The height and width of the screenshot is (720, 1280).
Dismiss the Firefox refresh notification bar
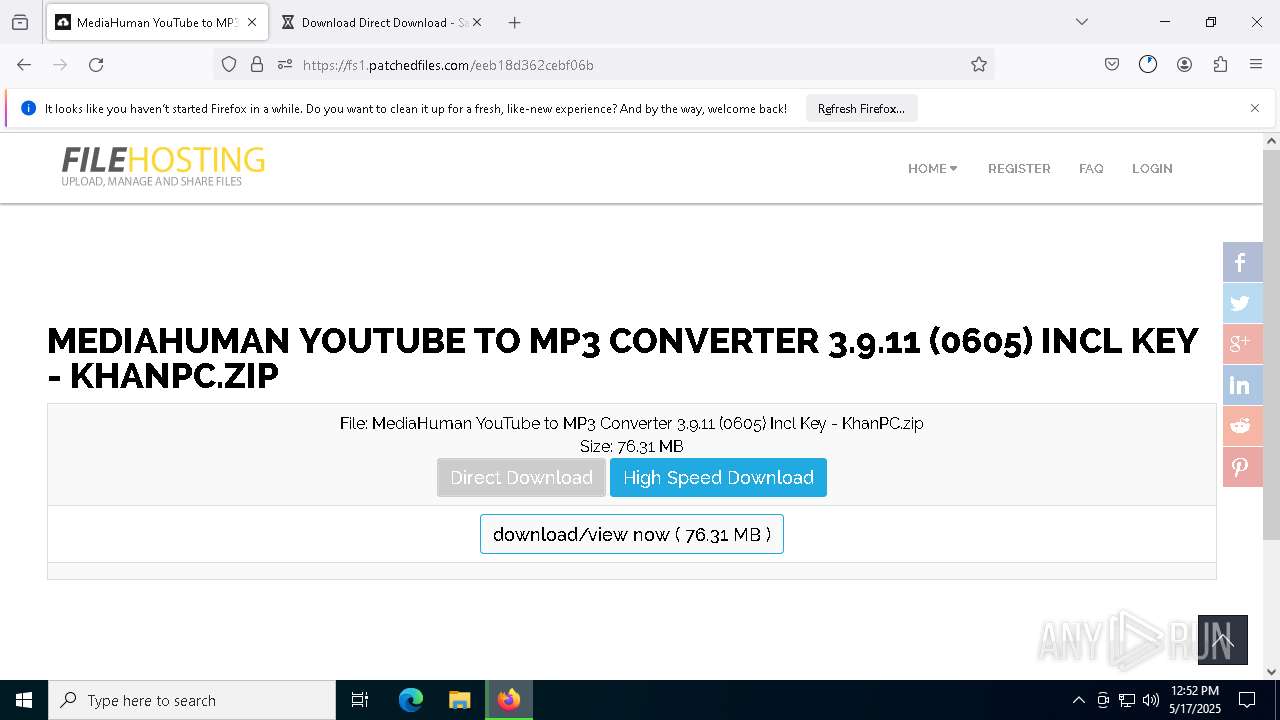(1255, 108)
